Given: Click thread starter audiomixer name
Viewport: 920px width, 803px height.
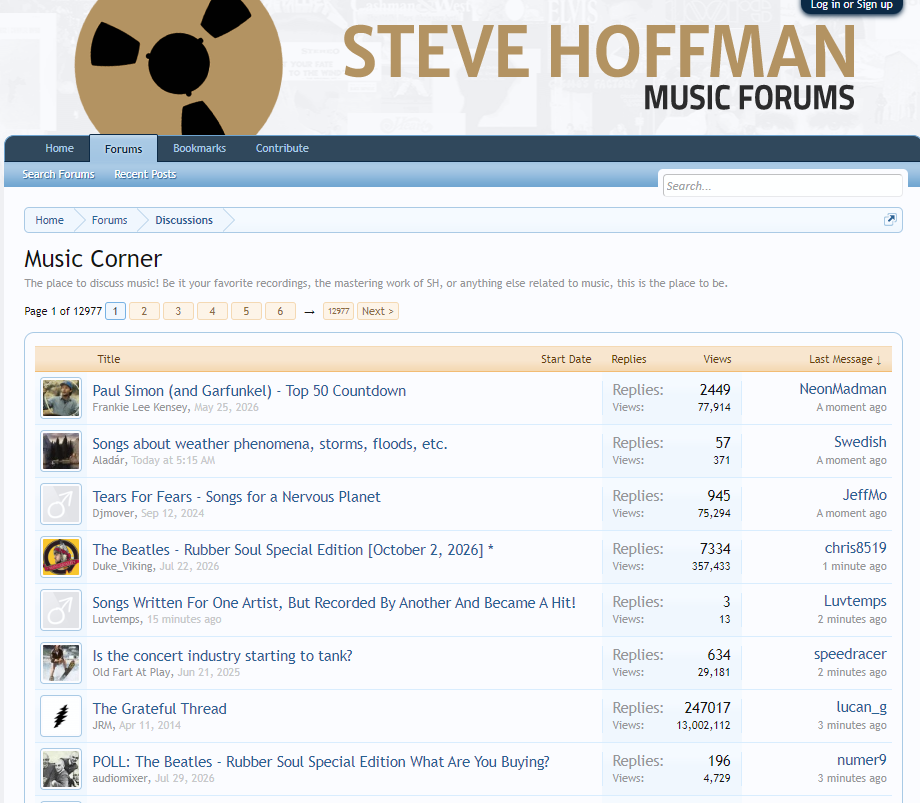Looking at the screenshot, I should tap(120, 778).
